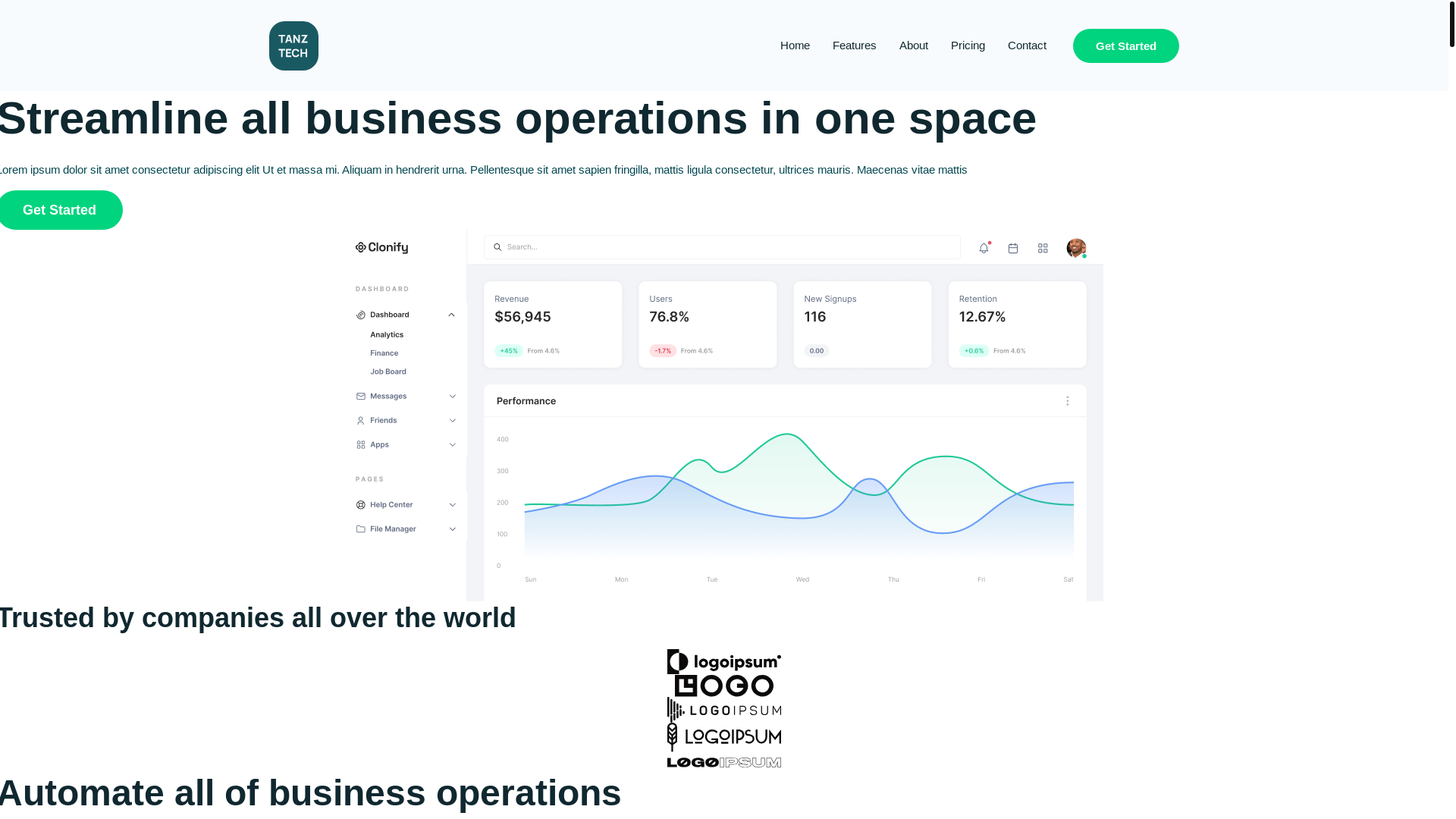
Task: Click the logoipsum company logo
Action: pos(724,661)
